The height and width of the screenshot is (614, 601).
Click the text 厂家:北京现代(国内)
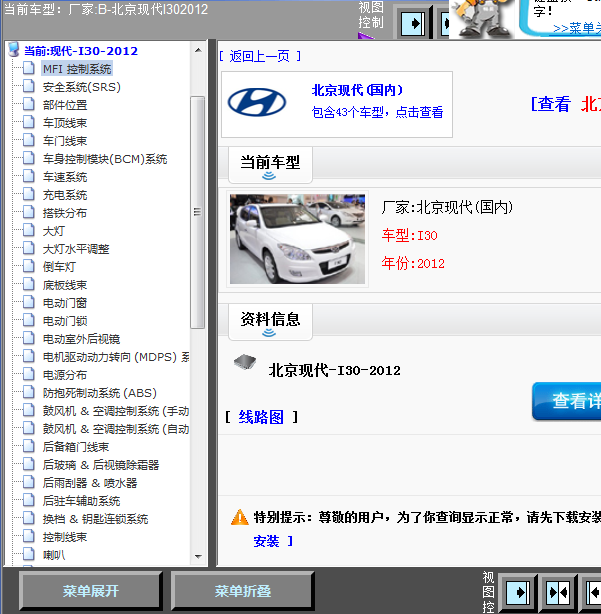pyautogui.click(x=447, y=207)
